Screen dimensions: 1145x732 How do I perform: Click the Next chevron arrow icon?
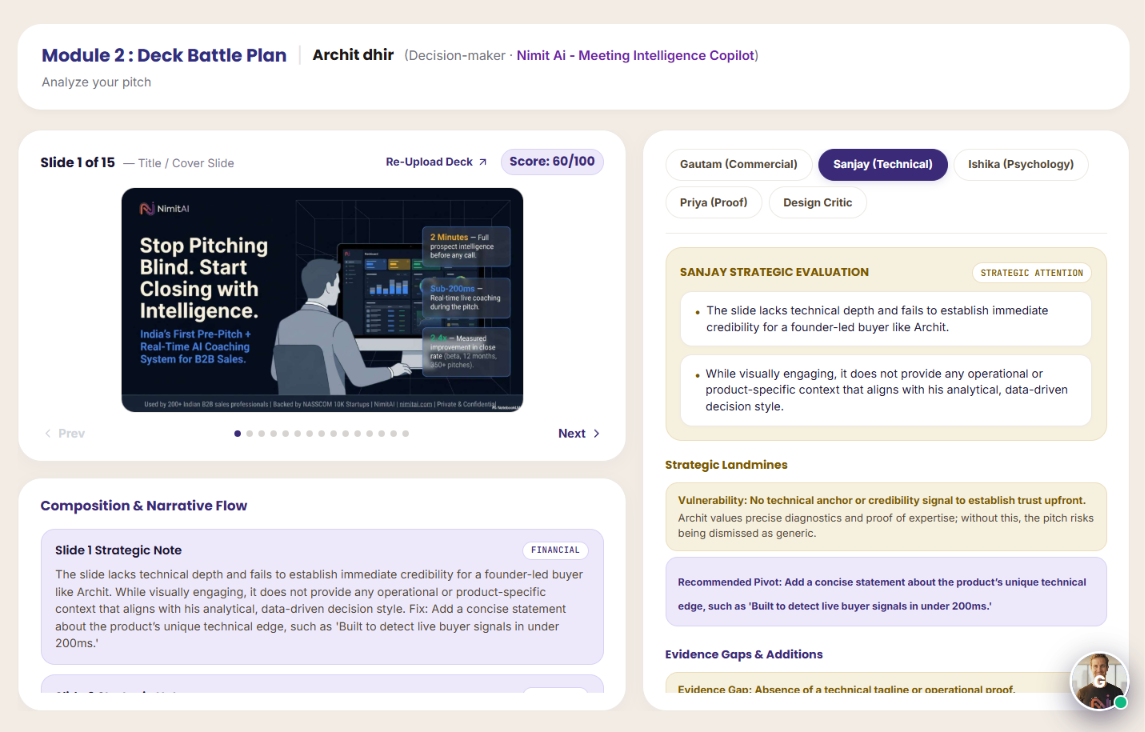[x=597, y=433]
